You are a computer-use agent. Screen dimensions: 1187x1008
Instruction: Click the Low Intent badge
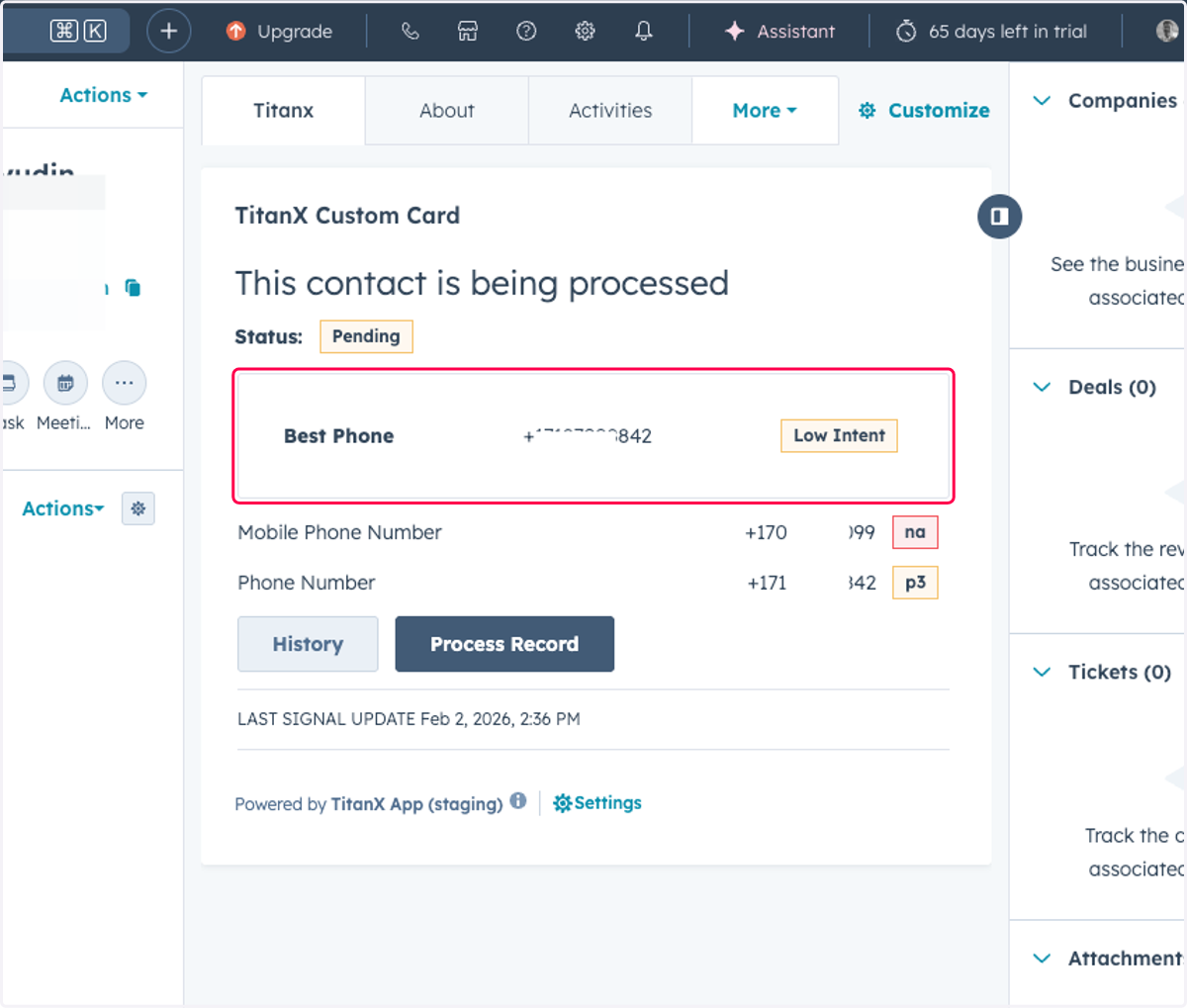(x=839, y=436)
